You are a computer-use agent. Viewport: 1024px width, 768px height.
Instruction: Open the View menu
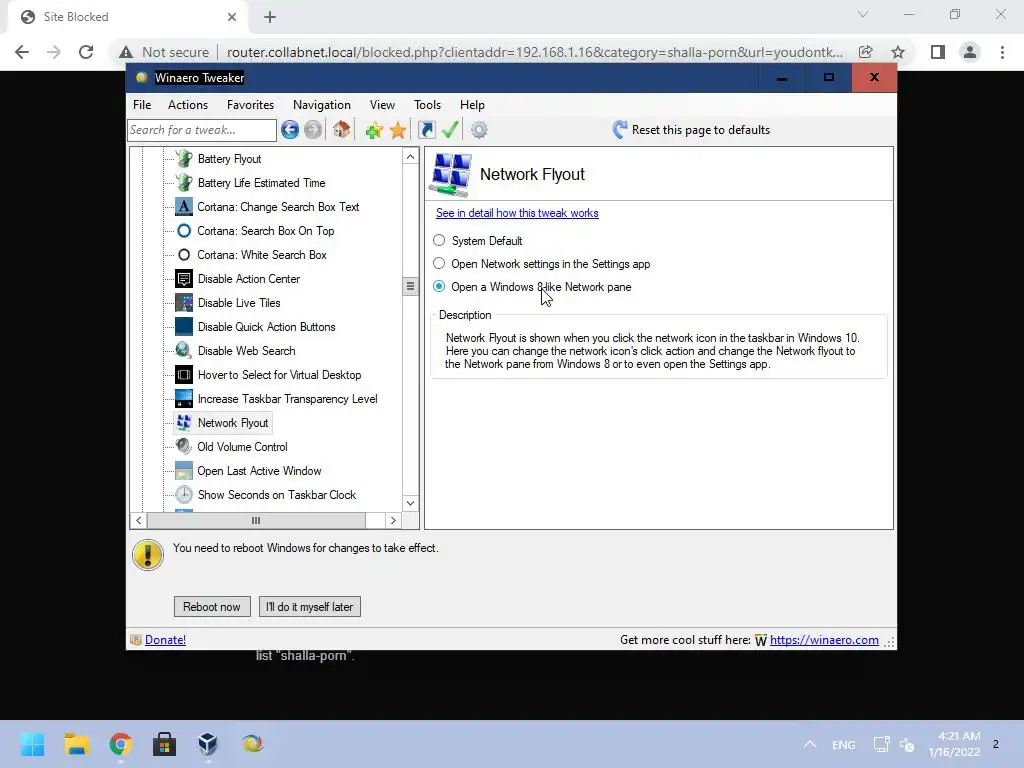382,105
